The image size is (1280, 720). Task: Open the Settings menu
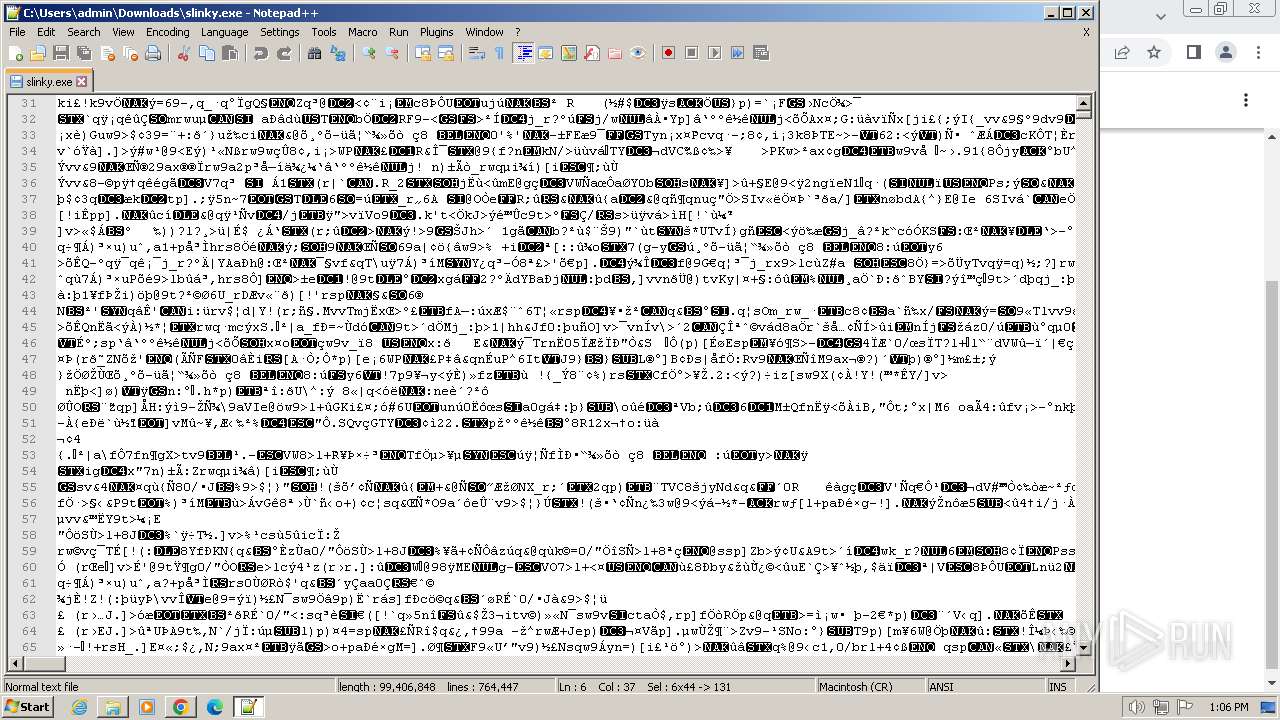280,32
